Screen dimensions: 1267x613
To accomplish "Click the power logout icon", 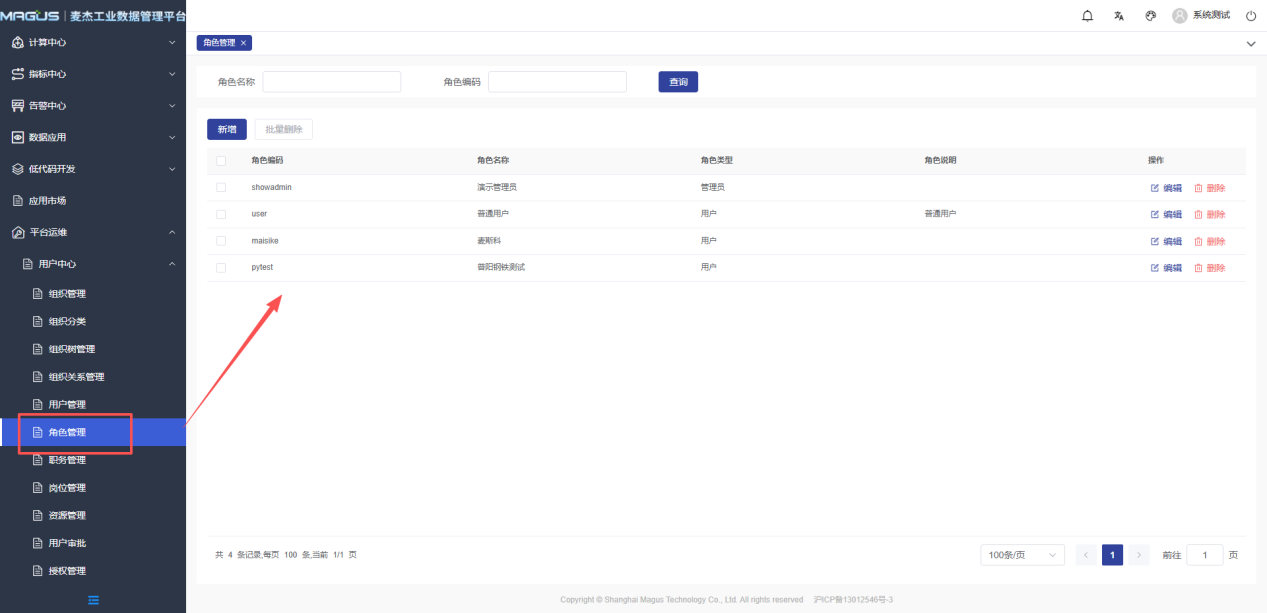I will 1250,16.
